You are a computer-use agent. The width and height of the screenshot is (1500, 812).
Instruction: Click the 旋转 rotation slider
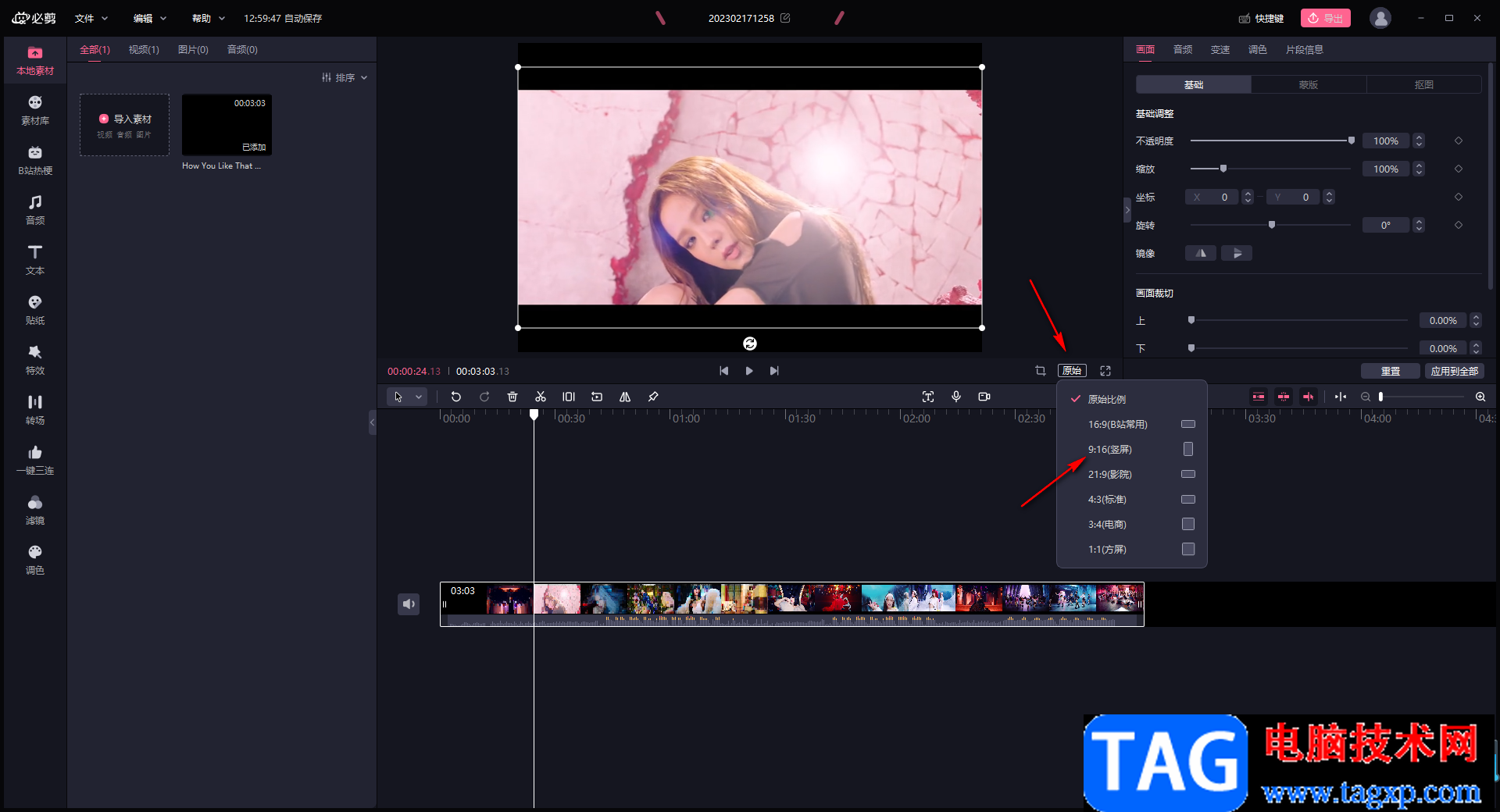click(x=1272, y=225)
